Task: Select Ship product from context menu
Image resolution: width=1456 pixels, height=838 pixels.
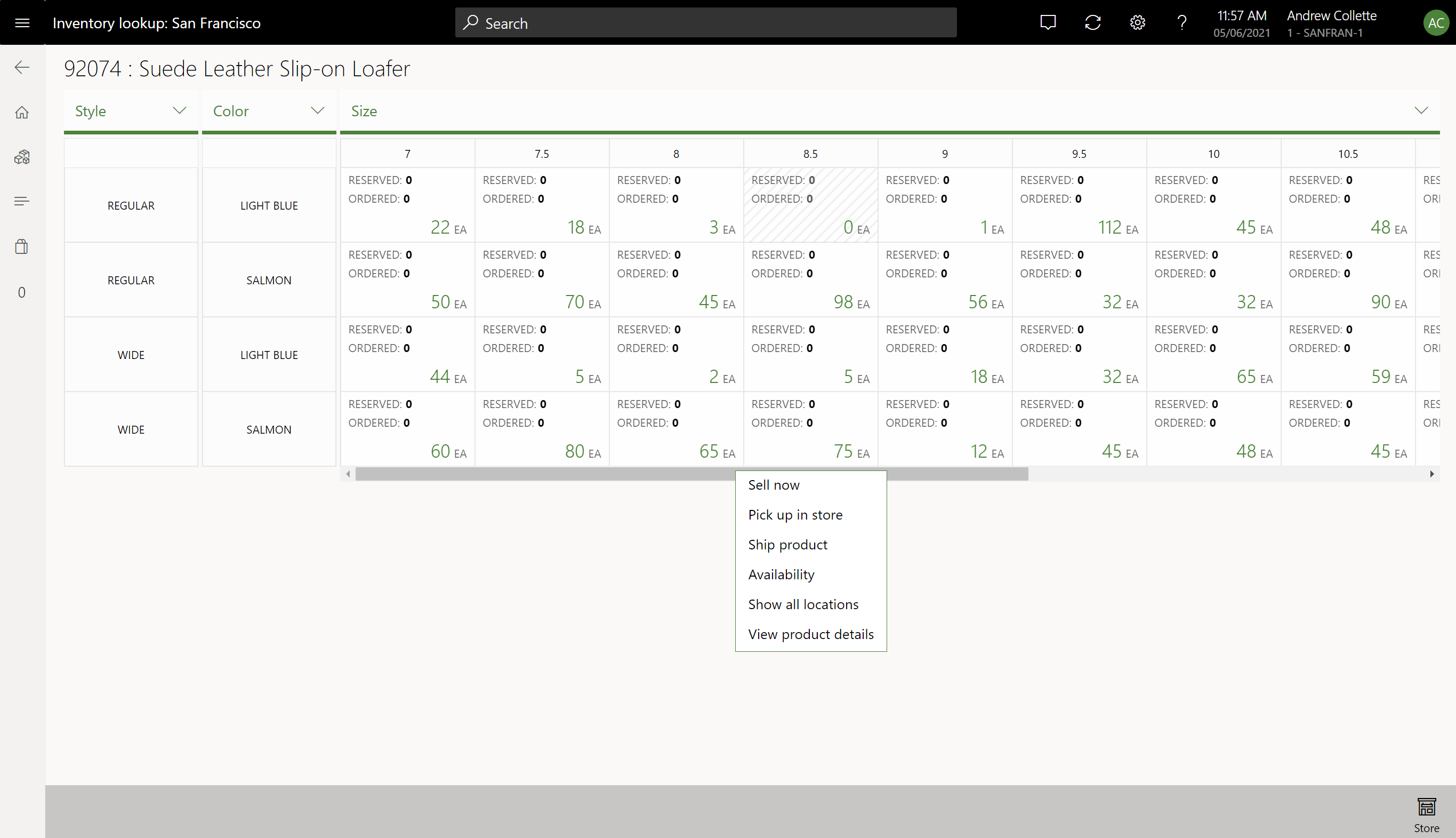Action: [x=788, y=544]
